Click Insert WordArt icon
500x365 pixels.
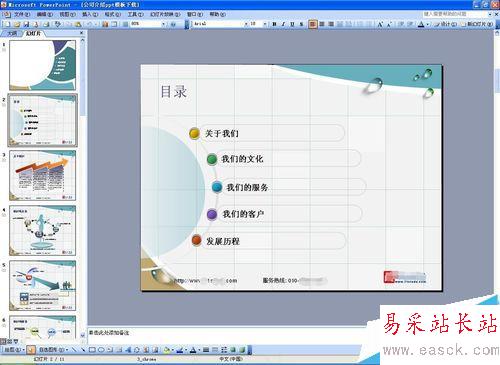[x=128, y=350]
